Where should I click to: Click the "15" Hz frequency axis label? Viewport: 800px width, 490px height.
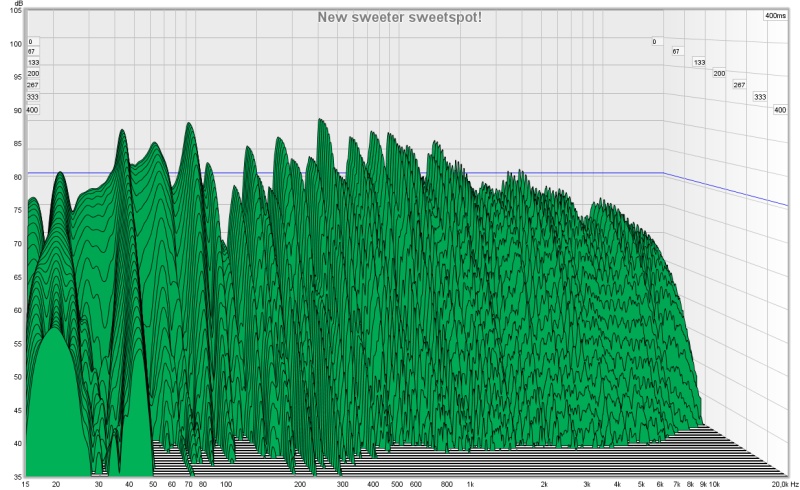pos(26,484)
